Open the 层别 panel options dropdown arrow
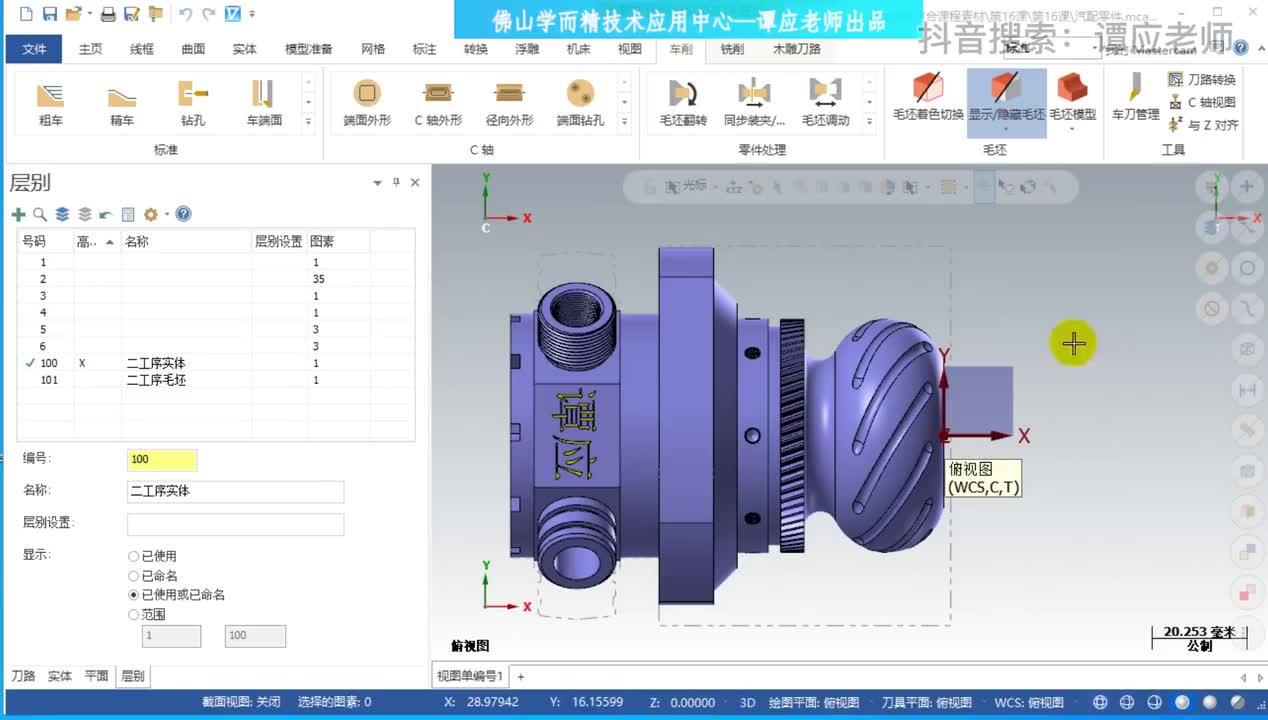 pyautogui.click(x=377, y=183)
